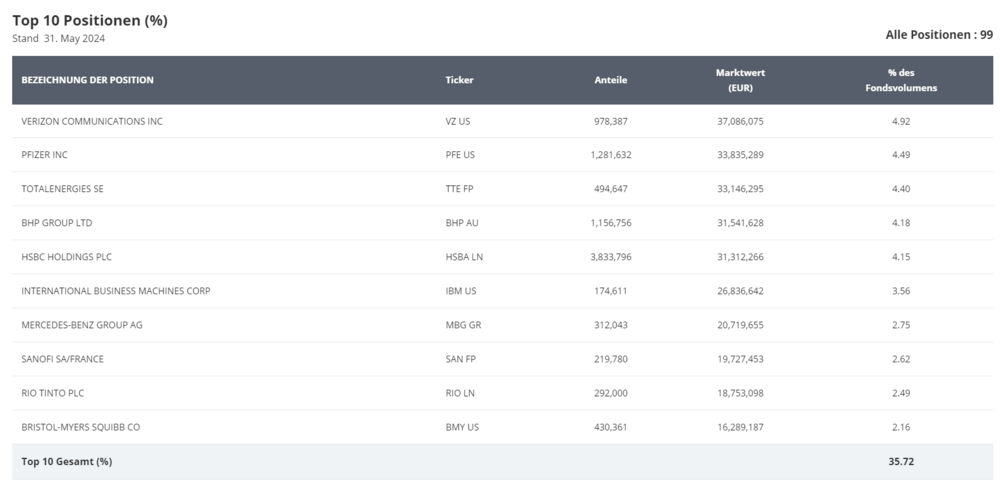Sort by the Ticker column header
The height and width of the screenshot is (490, 1000).
click(x=459, y=80)
